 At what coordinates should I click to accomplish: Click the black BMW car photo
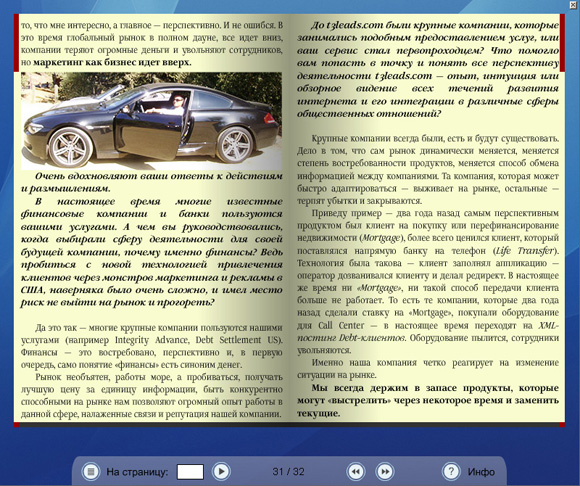(152, 121)
